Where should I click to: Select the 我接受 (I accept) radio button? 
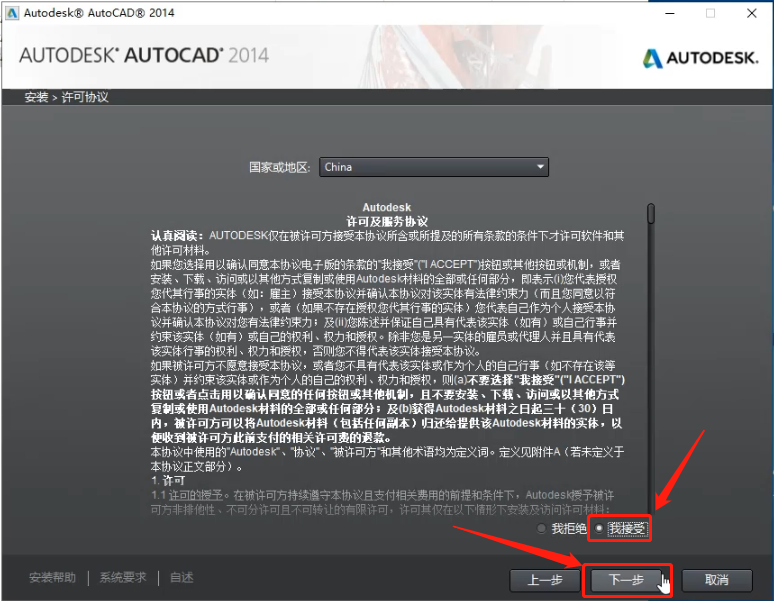pyautogui.click(x=599, y=528)
